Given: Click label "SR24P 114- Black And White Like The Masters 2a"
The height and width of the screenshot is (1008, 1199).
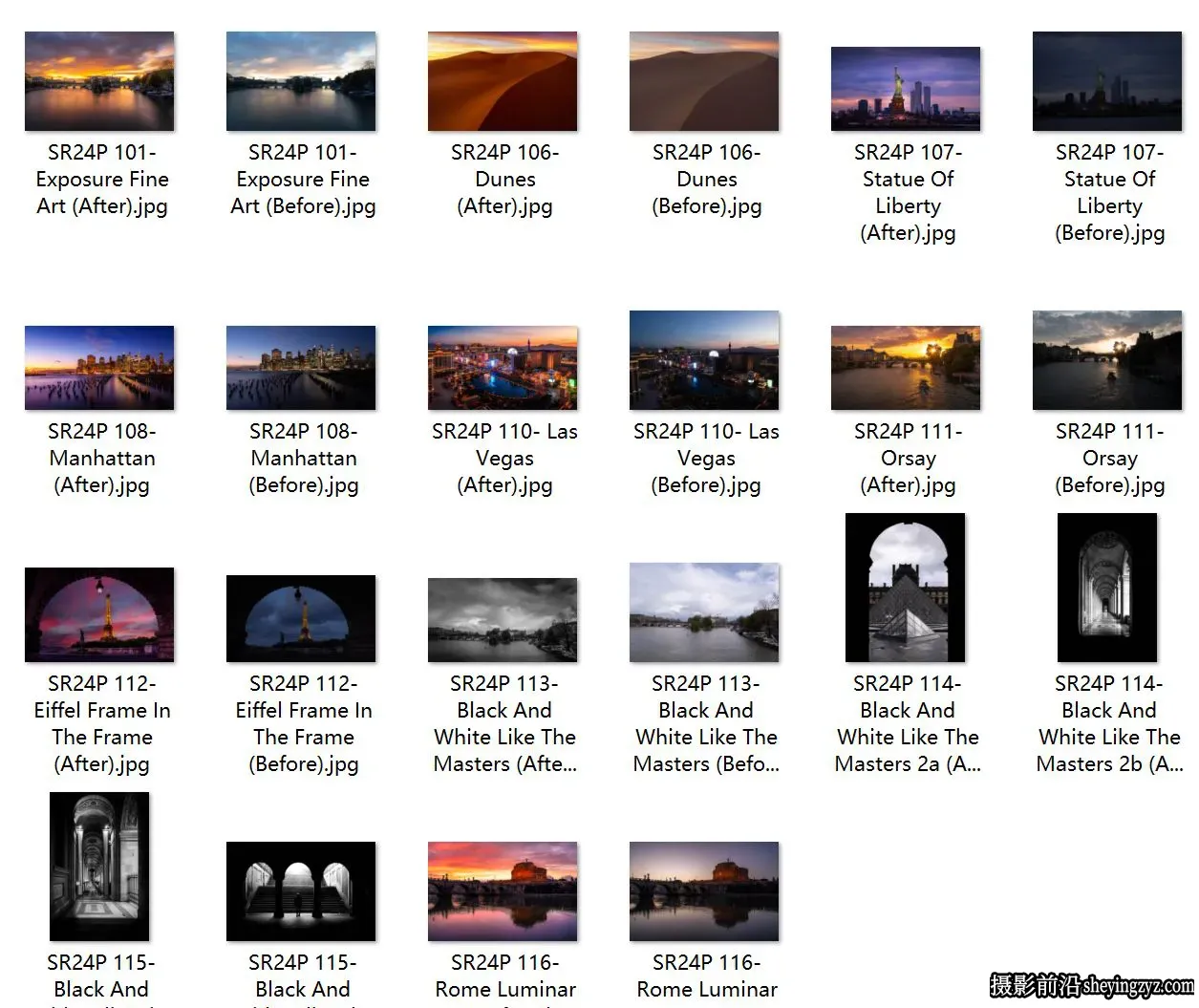Looking at the screenshot, I should (x=909, y=724).
